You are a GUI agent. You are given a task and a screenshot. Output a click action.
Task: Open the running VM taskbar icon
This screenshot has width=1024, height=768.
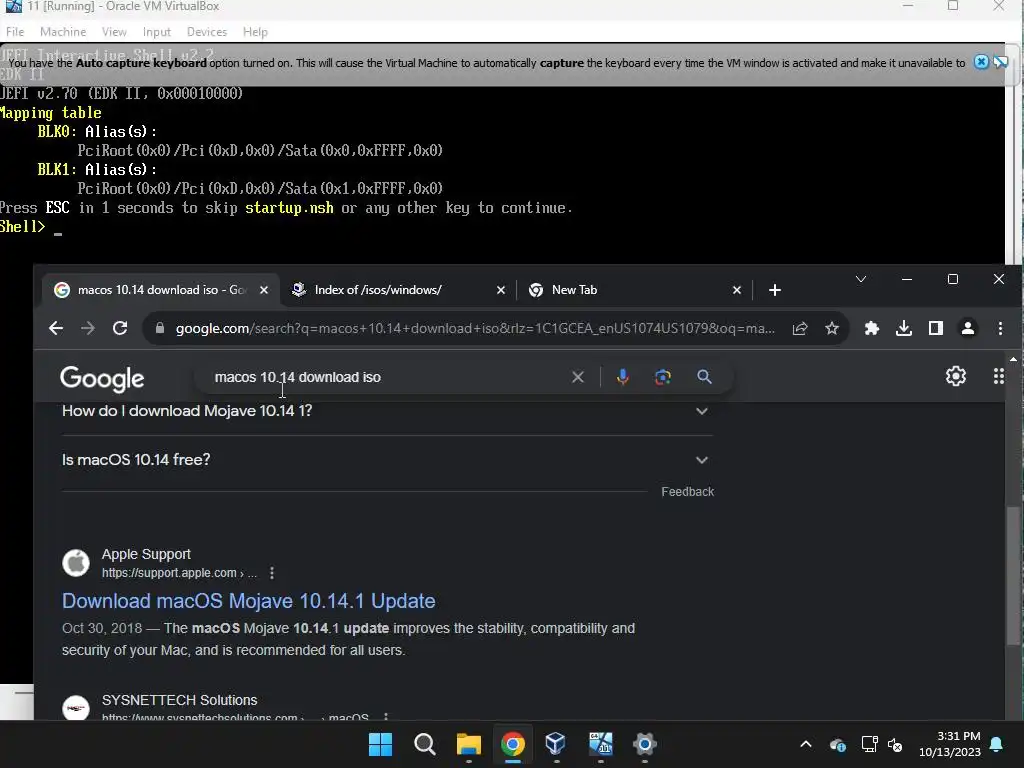600,744
